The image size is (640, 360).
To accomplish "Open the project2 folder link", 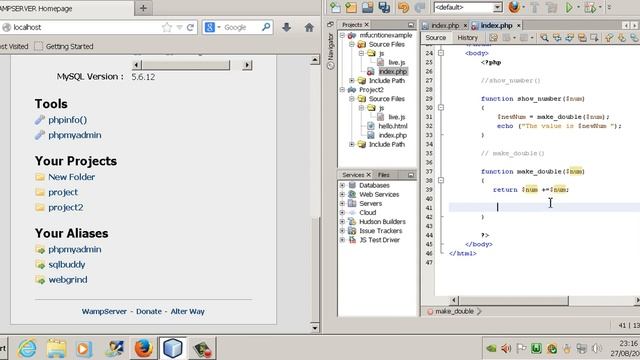I will tap(66, 207).
